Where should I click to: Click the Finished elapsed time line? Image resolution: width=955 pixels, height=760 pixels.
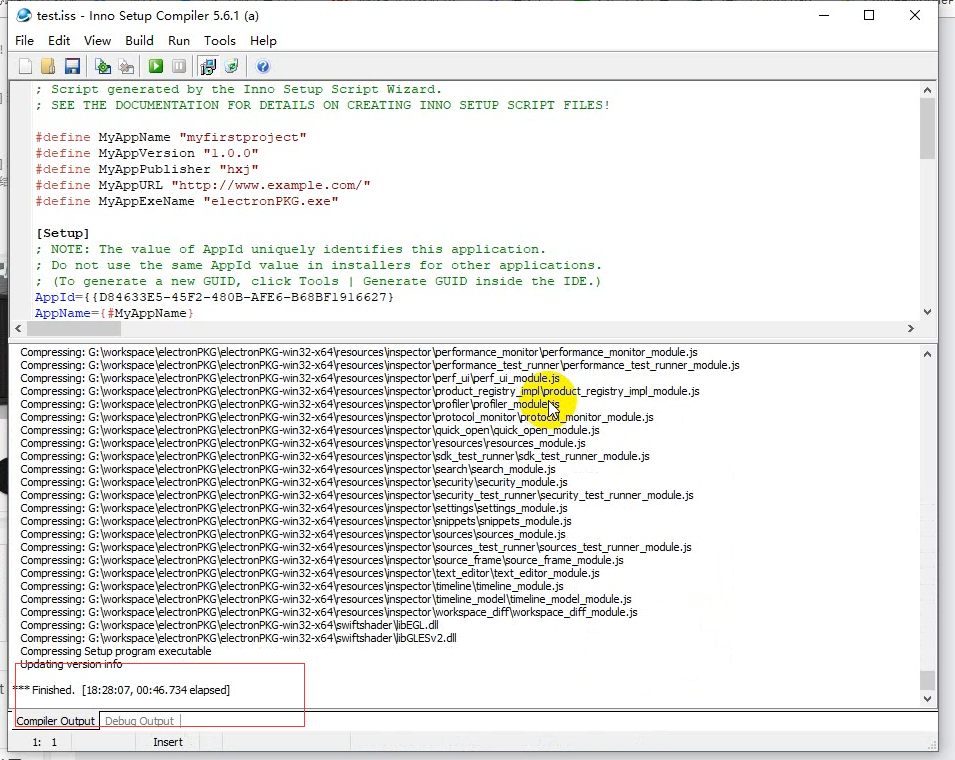(121, 690)
